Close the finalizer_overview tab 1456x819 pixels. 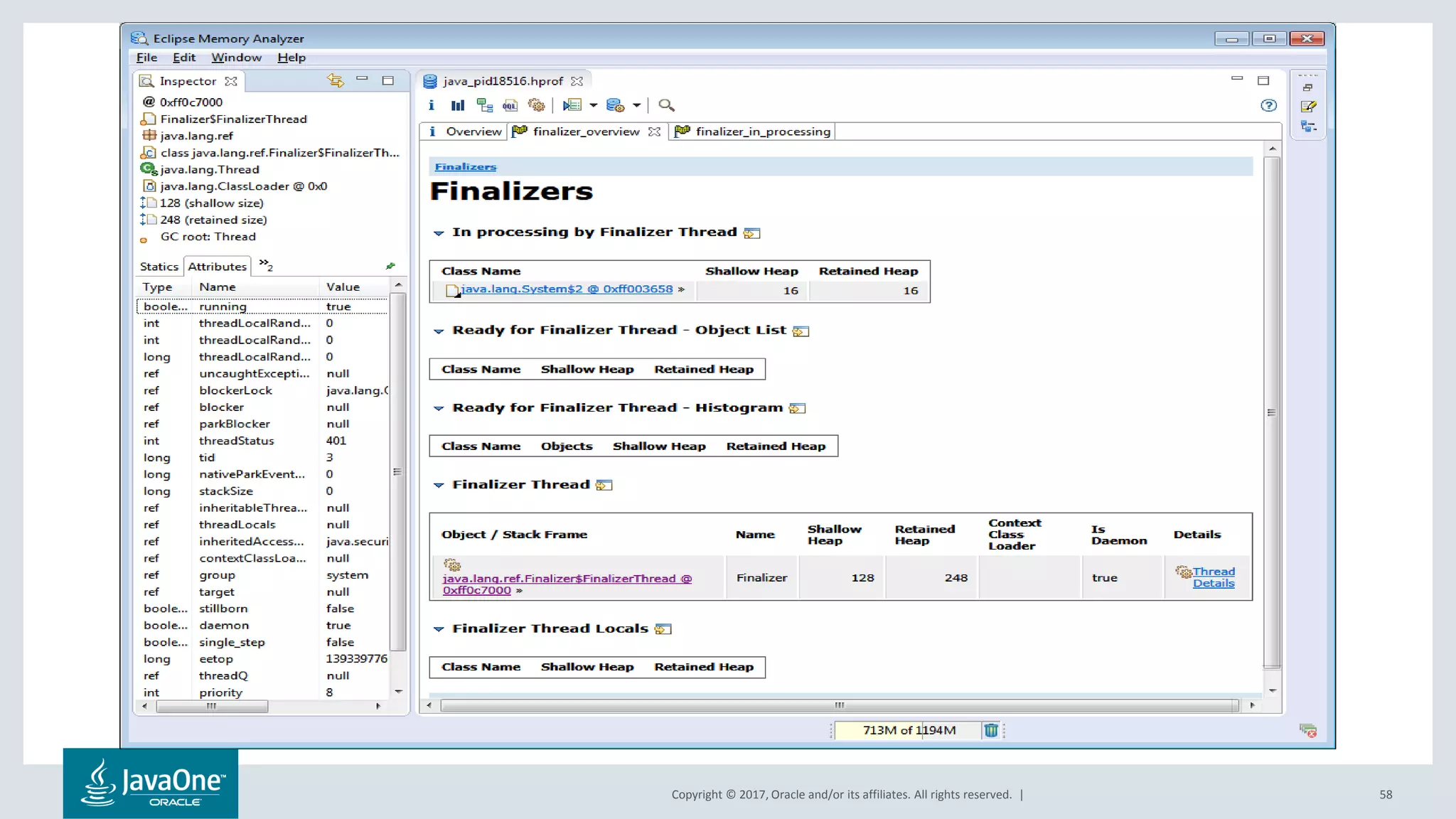654,132
